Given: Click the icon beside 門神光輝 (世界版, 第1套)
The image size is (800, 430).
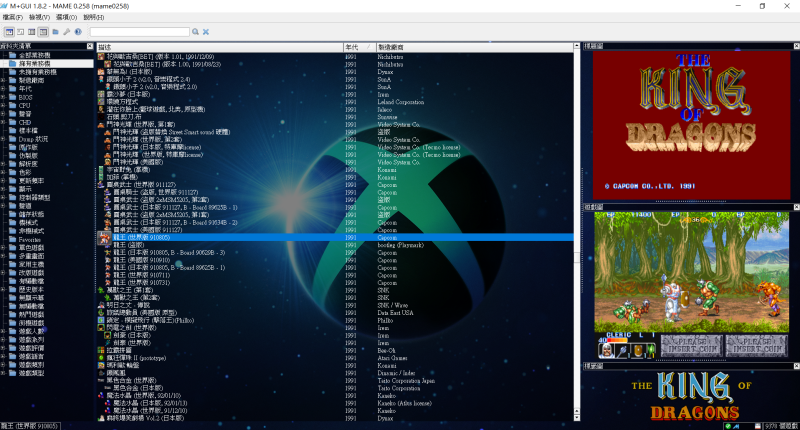Looking at the screenshot, I should [x=101, y=124].
